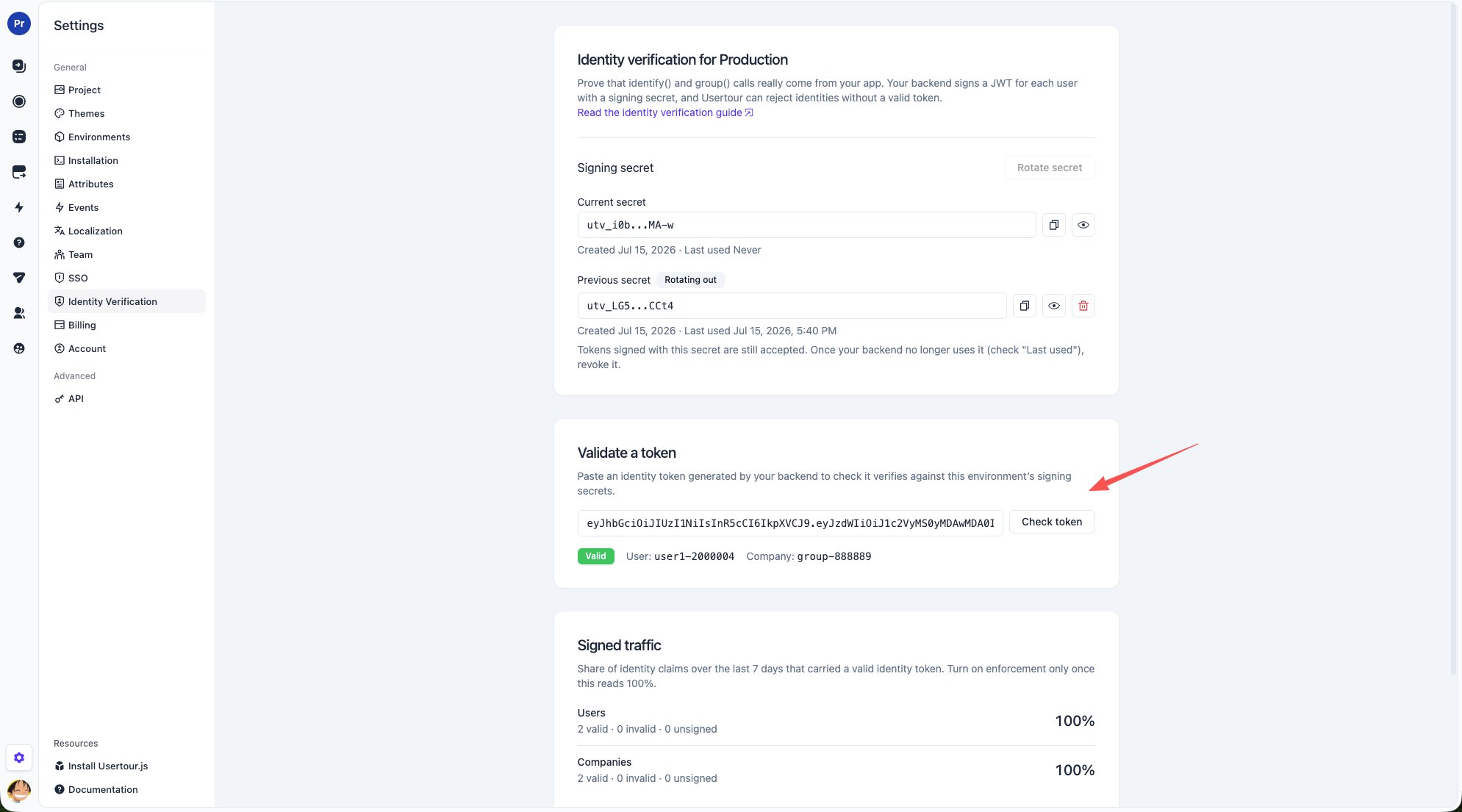Open the Pr project avatar menu

[19, 24]
